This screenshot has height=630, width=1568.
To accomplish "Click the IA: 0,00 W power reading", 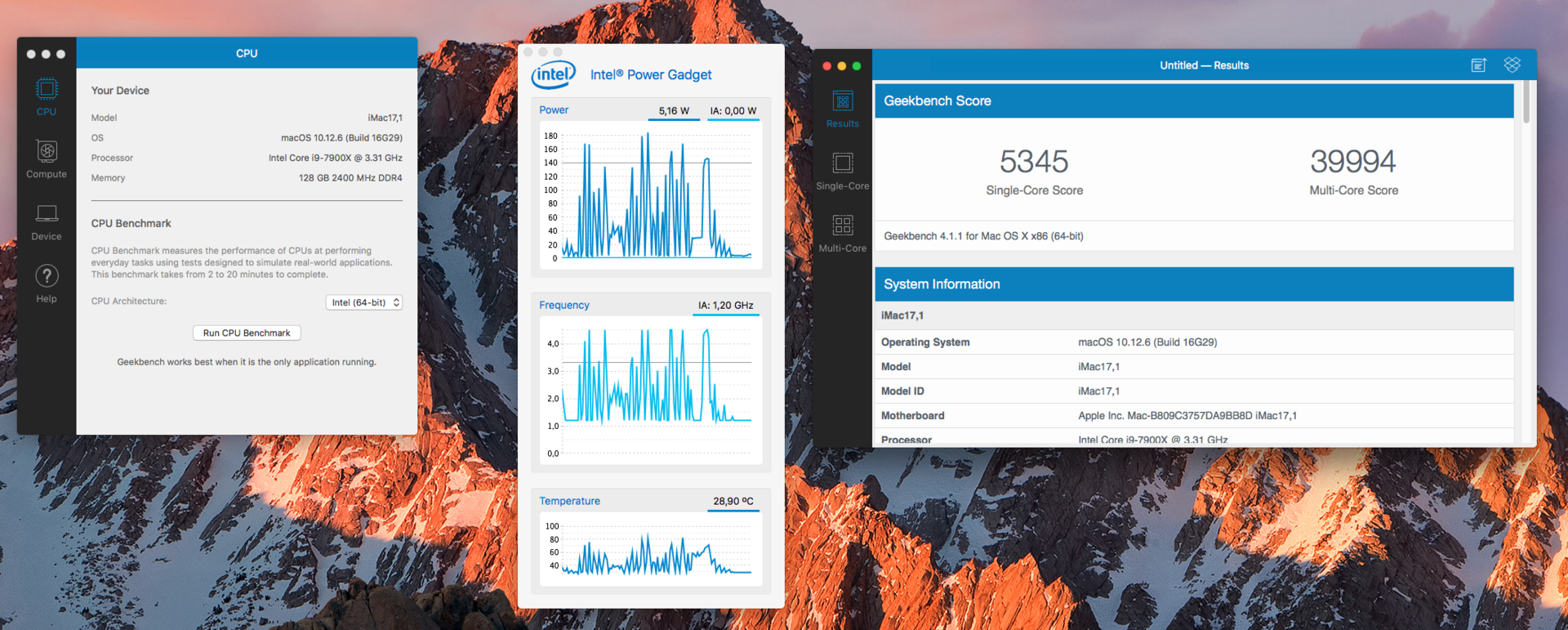I will coord(733,111).
